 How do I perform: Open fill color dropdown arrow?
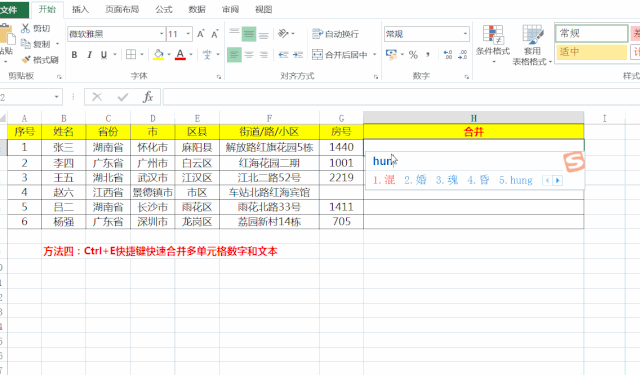pyautogui.click(x=169, y=54)
